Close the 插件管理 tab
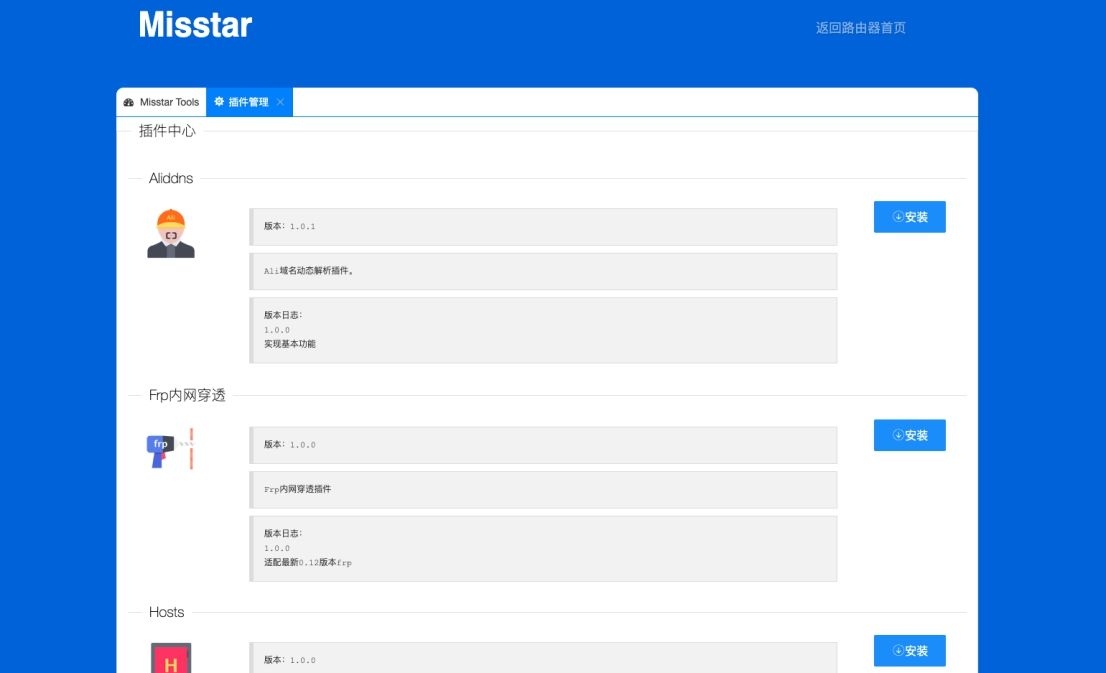This screenshot has width=1106, height=673. coord(281,102)
